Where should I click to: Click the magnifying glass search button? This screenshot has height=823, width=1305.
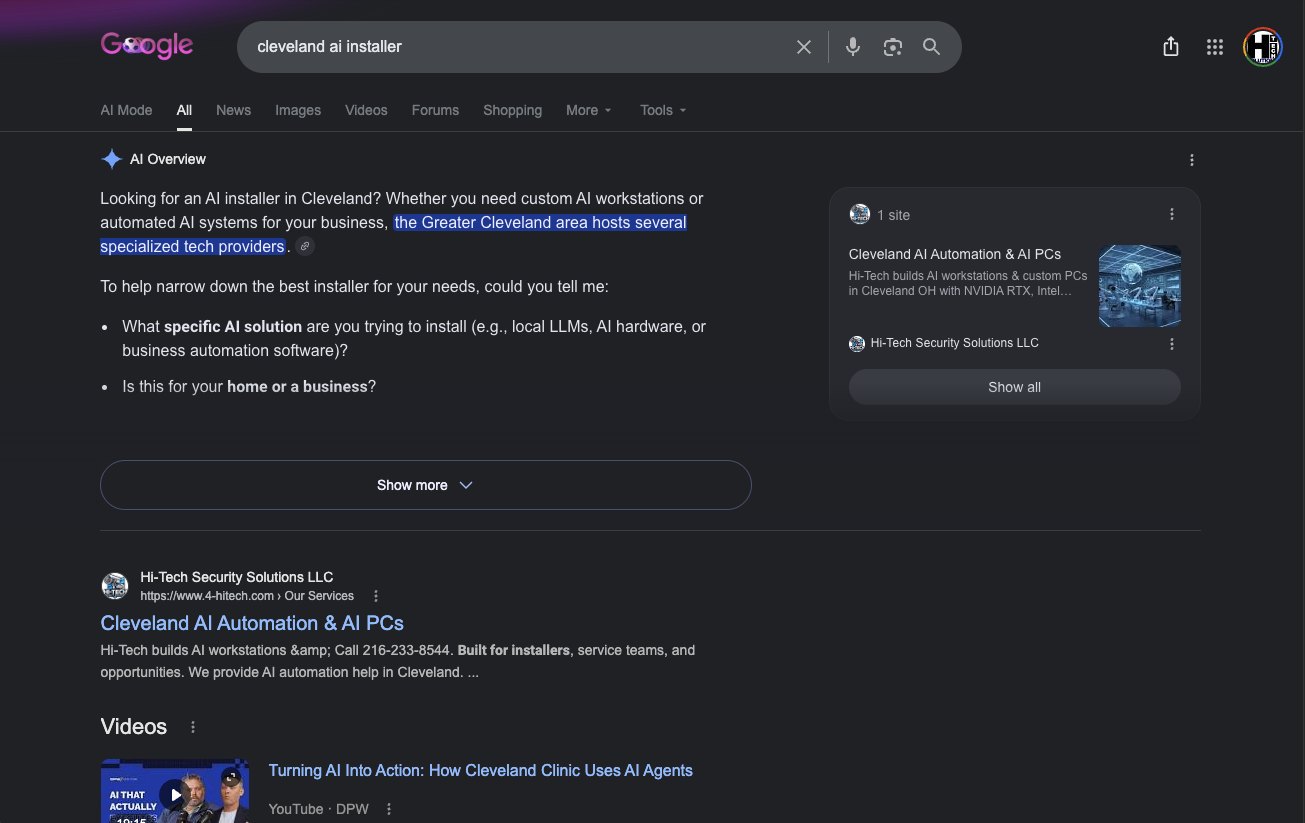[x=932, y=47]
